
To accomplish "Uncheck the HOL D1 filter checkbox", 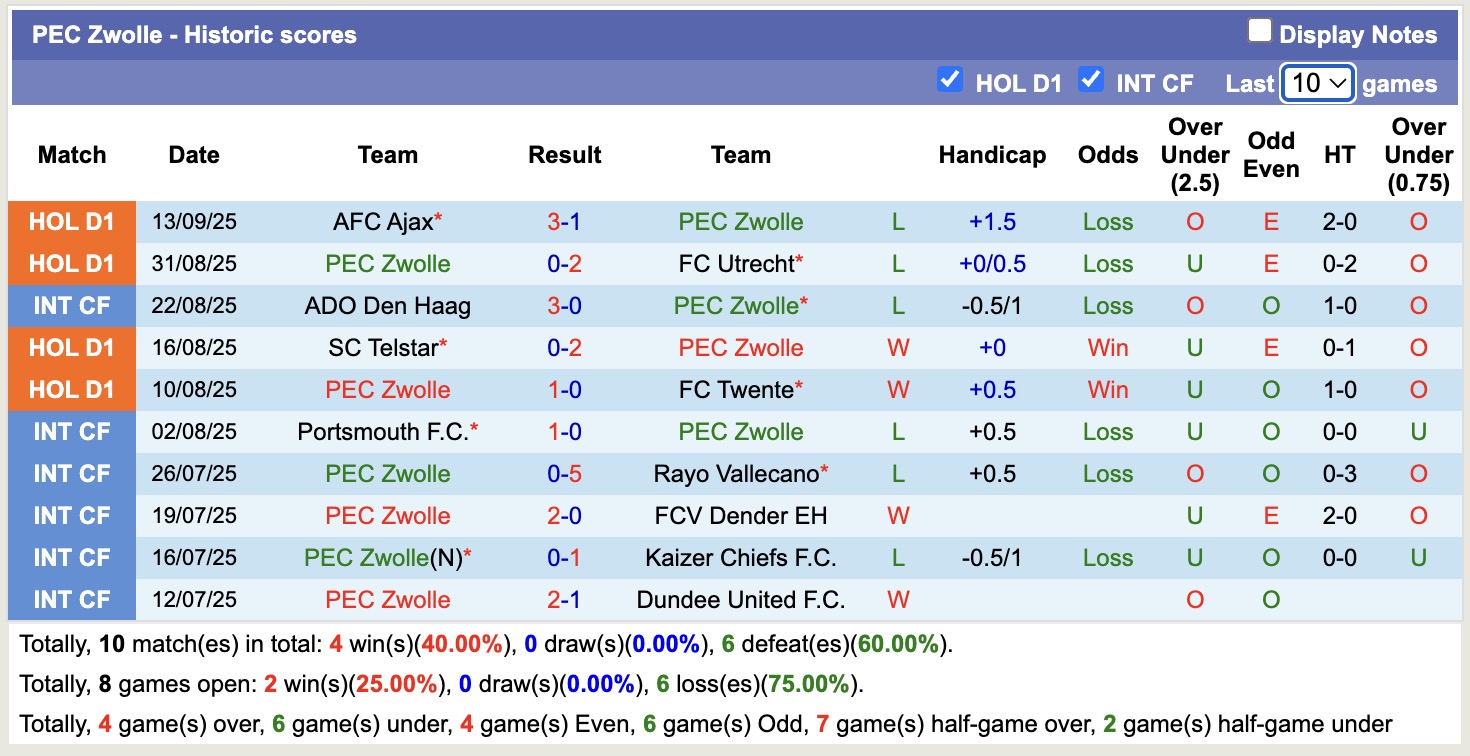I will [949, 81].
